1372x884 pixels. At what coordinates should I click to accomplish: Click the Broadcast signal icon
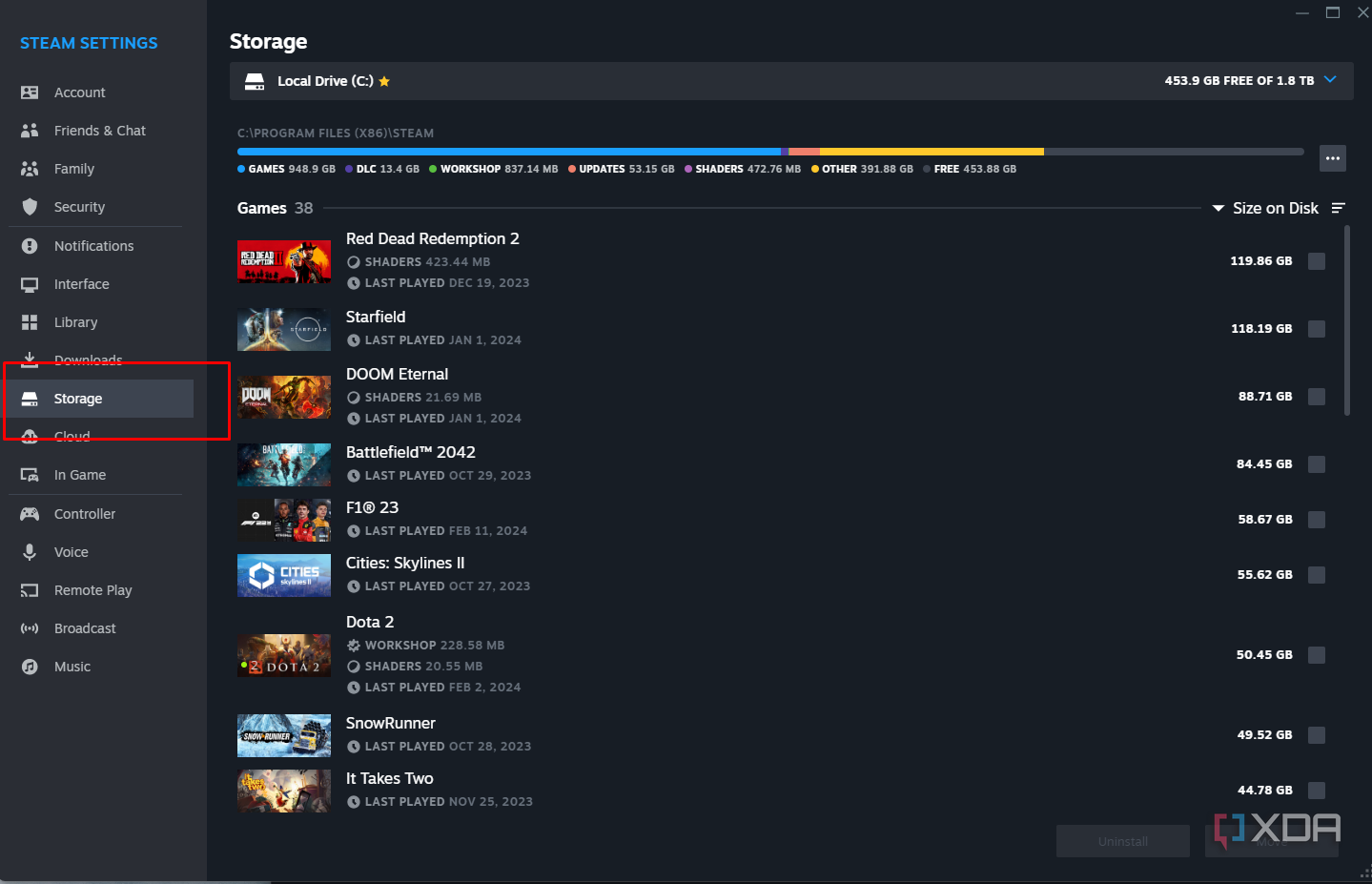click(x=30, y=628)
